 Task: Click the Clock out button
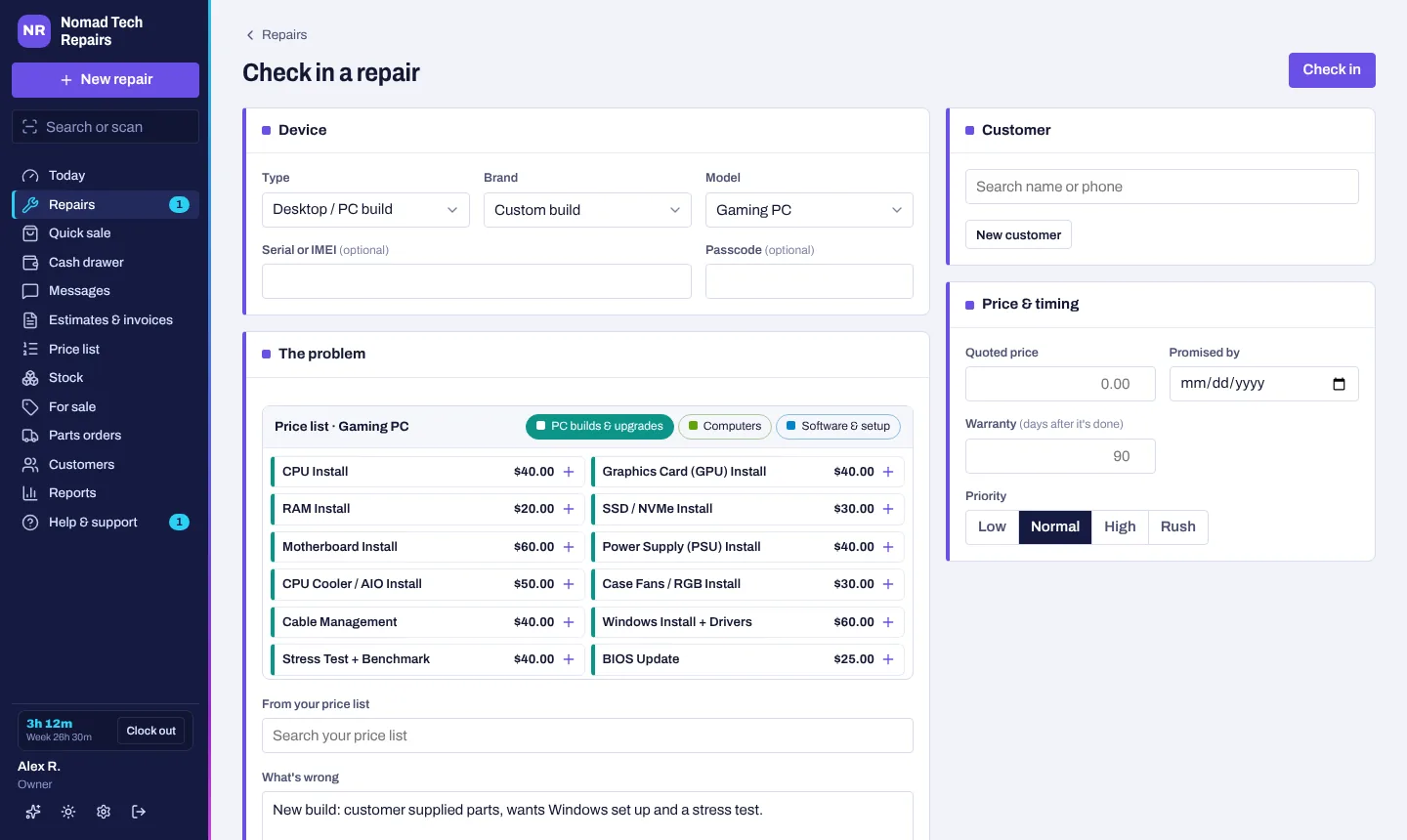coord(151,731)
